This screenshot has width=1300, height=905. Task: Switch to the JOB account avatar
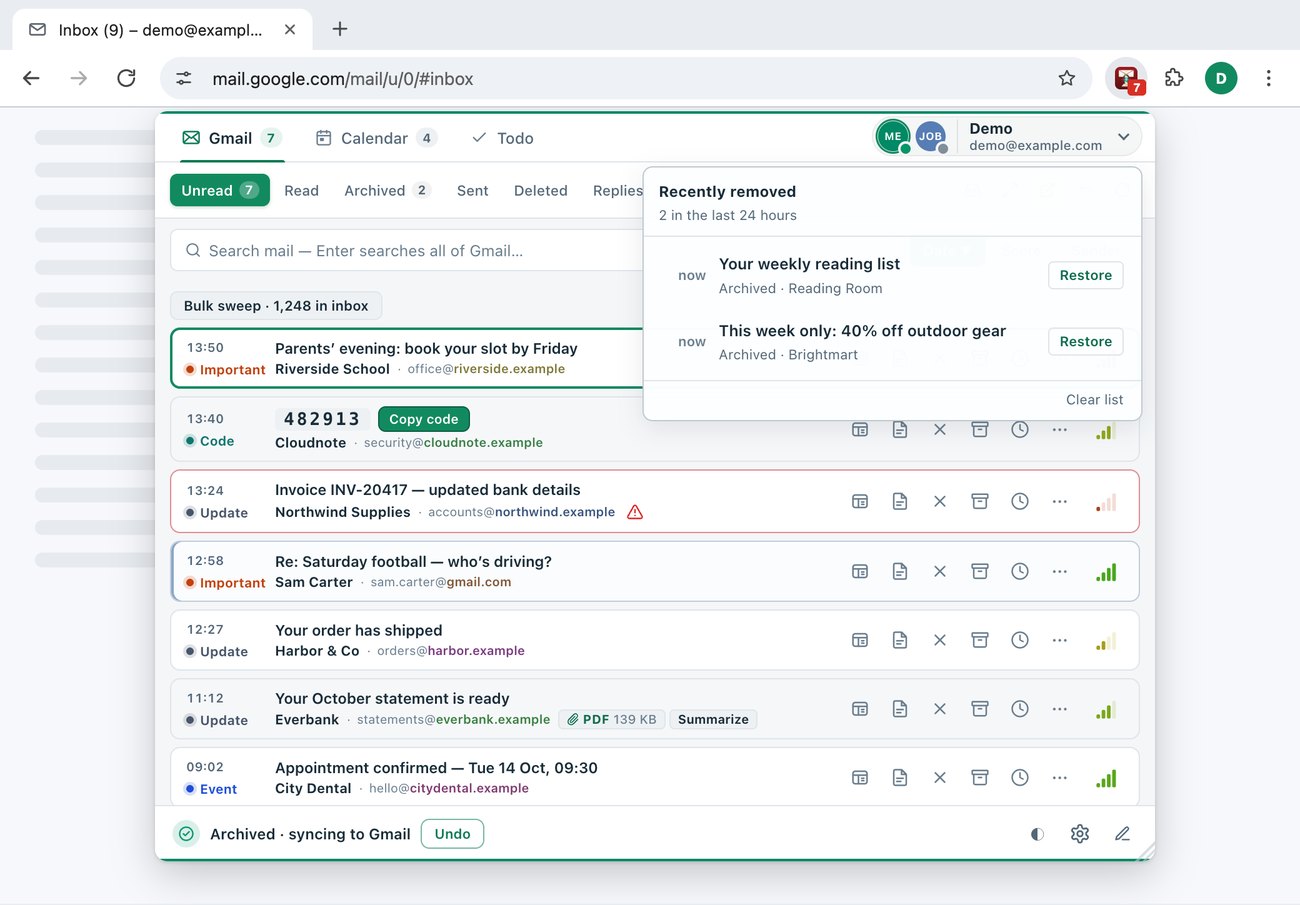pos(931,137)
